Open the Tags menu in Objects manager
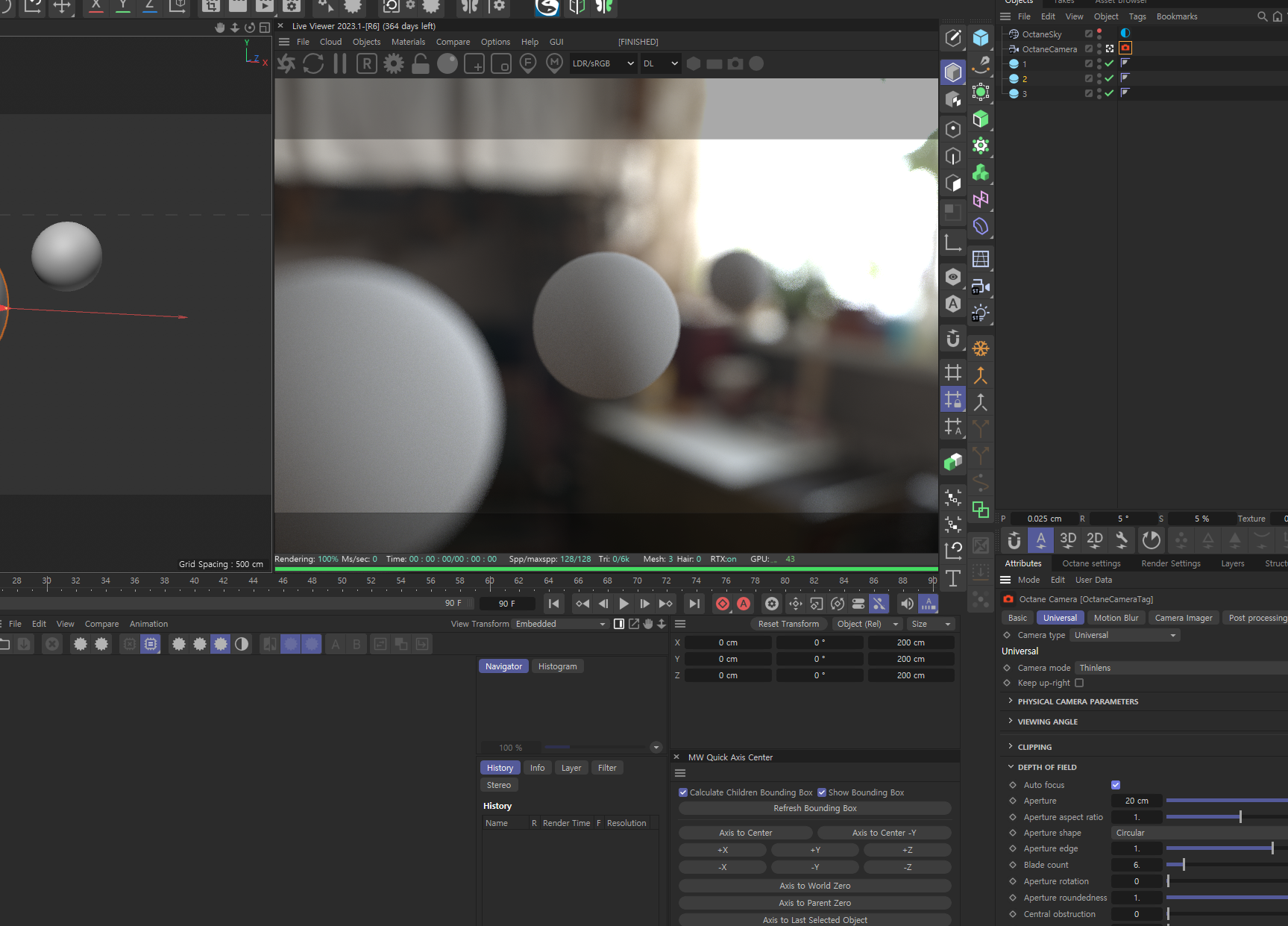1288x926 pixels. point(1137,16)
